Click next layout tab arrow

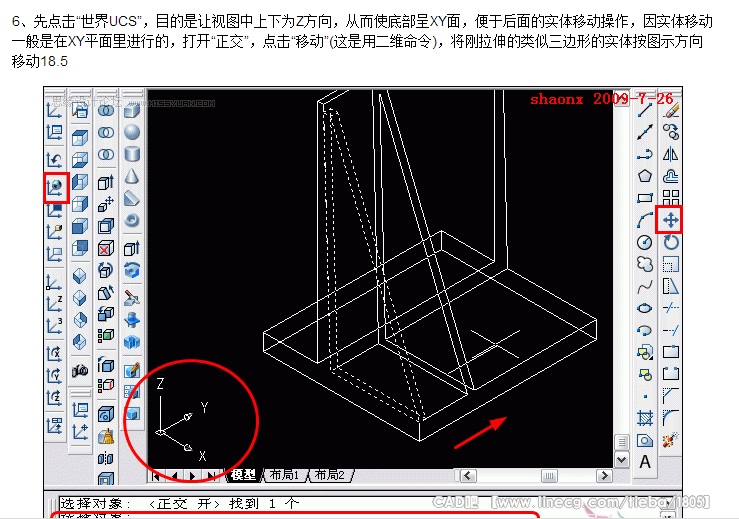192,476
